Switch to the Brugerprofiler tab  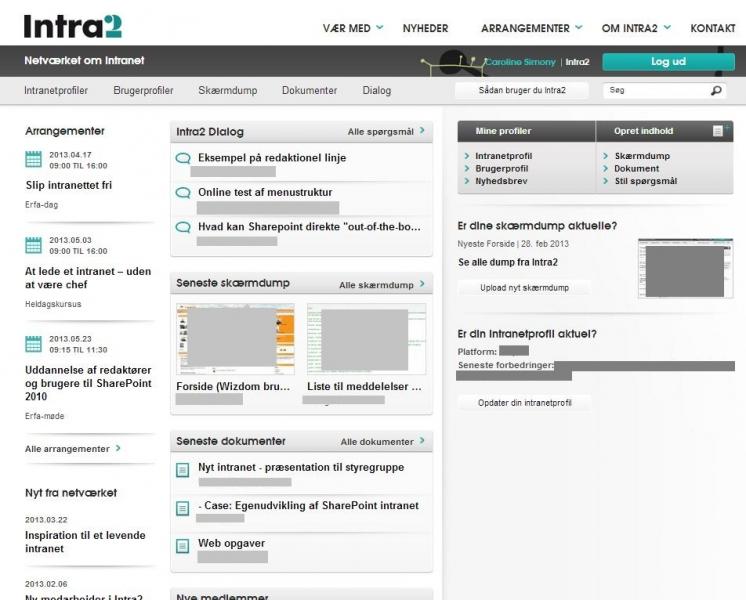tap(143, 91)
